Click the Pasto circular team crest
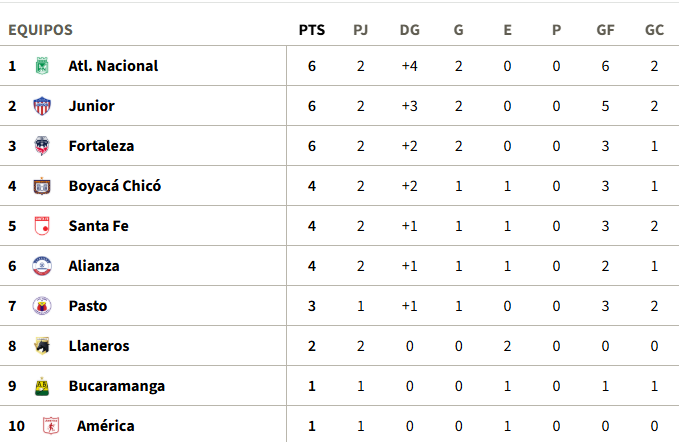This screenshot has height=442, width=679. pos(42,306)
